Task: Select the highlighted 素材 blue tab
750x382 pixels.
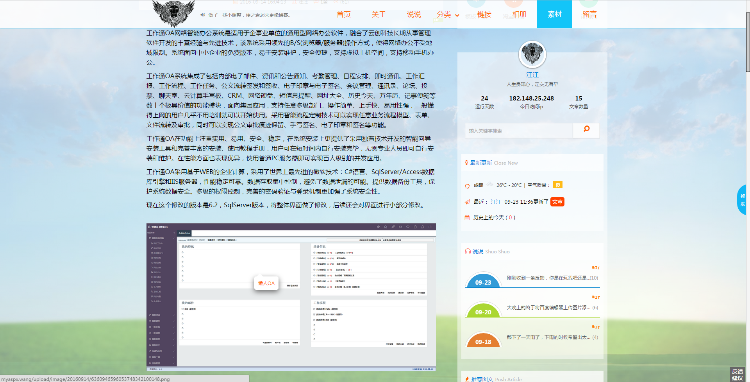Action: click(554, 14)
